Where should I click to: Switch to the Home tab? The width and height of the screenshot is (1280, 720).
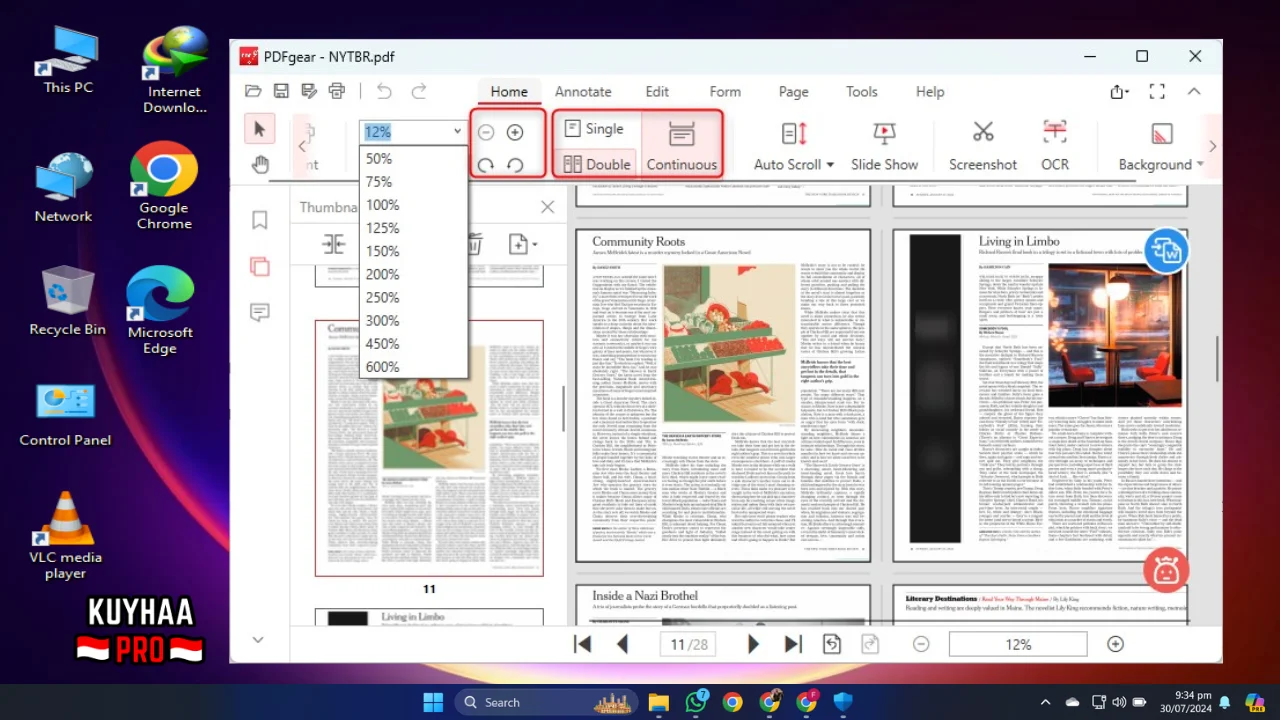[509, 91]
